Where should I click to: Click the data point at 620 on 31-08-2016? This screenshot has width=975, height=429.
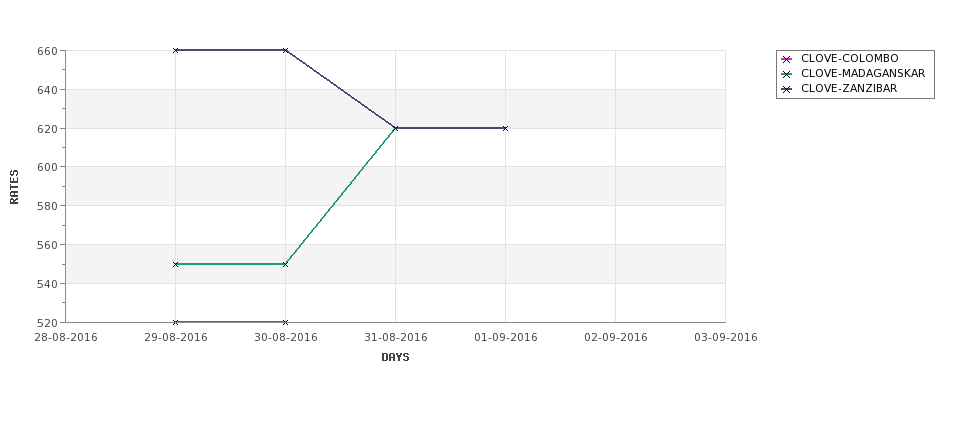click(395, 128)
